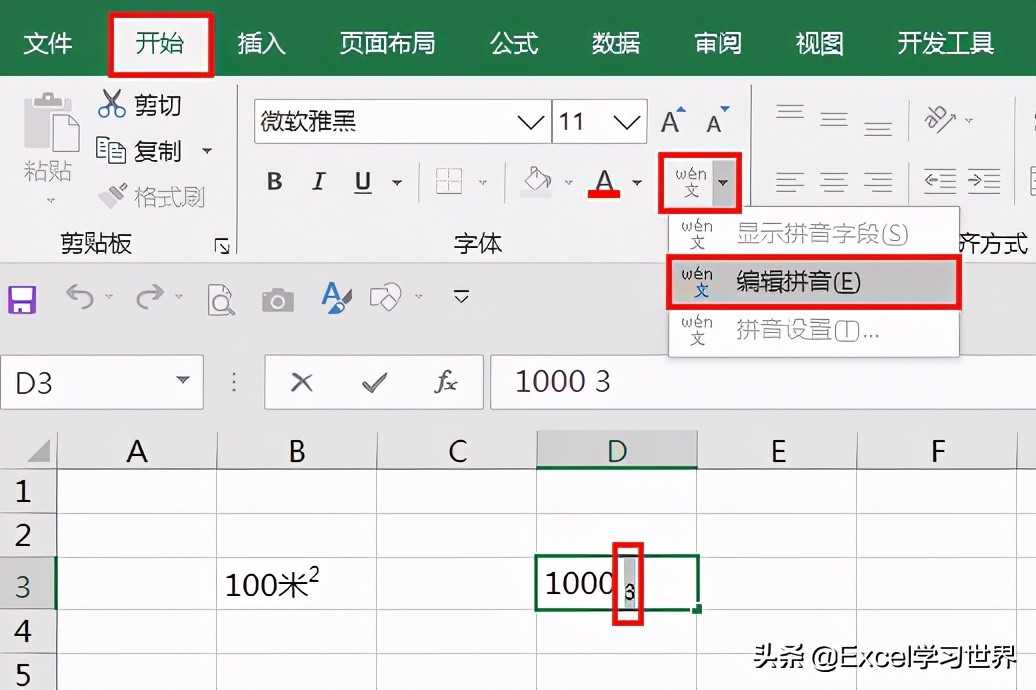Click the shapes icon in quick access
Image resolution: width=1036 pixels, height=690 pixels.
[386, 297]
